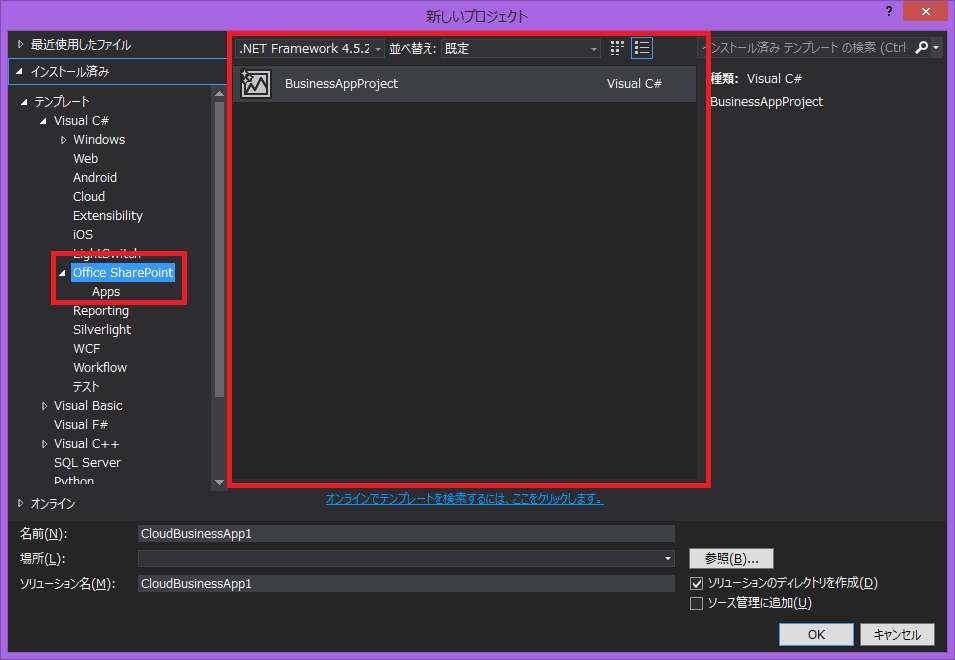Select the Silverlight template category
This screenshot has width=955, height=660.
[102, 329]
